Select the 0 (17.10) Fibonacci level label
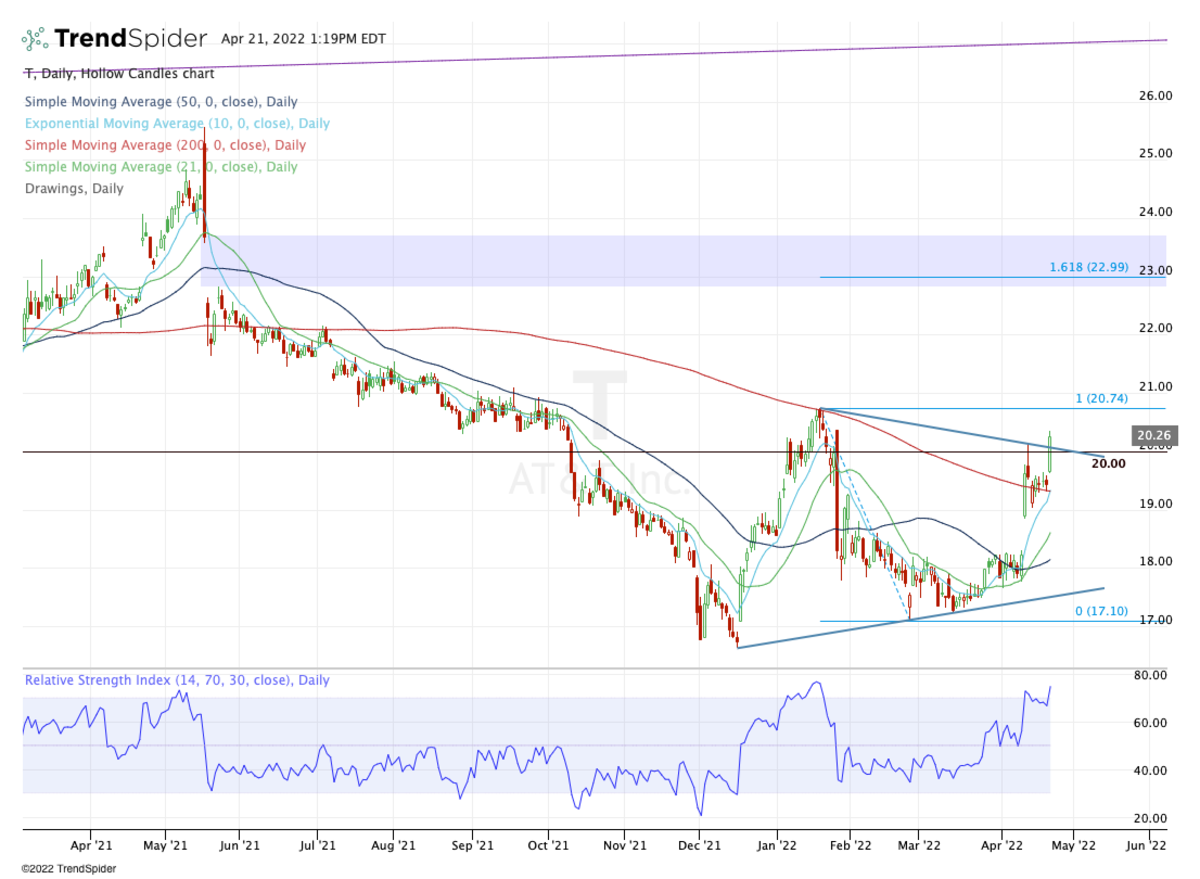This screenshot has width=1200, height=879. pyautogui.click(x=1101, y=611)
